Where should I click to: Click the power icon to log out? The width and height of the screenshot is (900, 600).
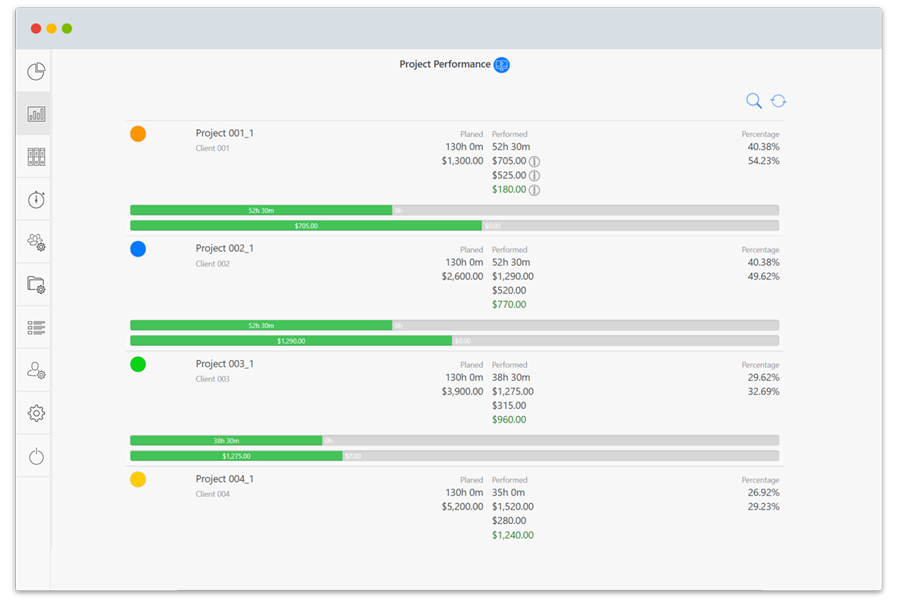36,457
